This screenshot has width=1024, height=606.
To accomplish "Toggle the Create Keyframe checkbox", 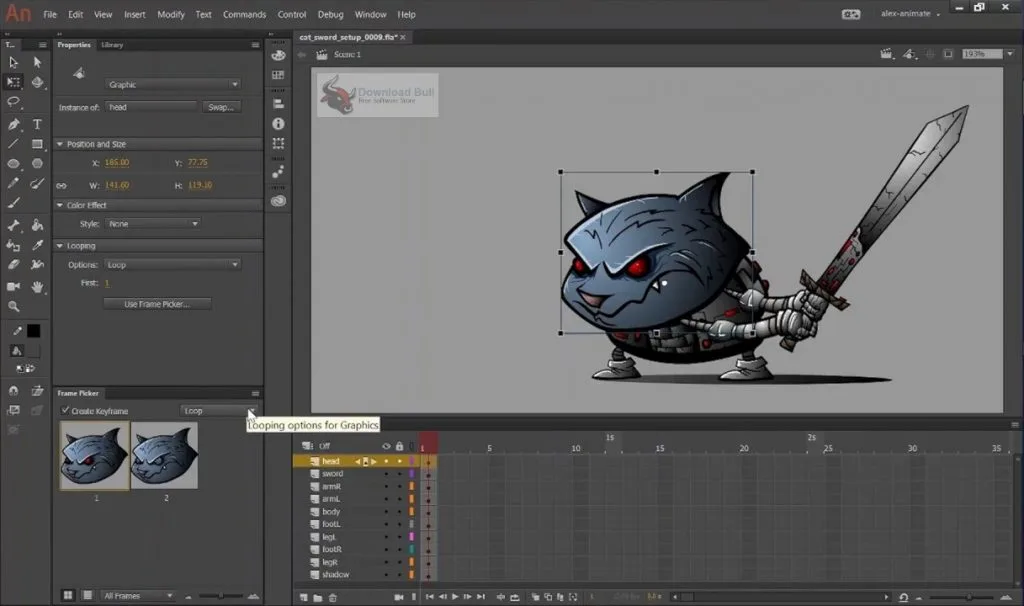I will 65,411.
